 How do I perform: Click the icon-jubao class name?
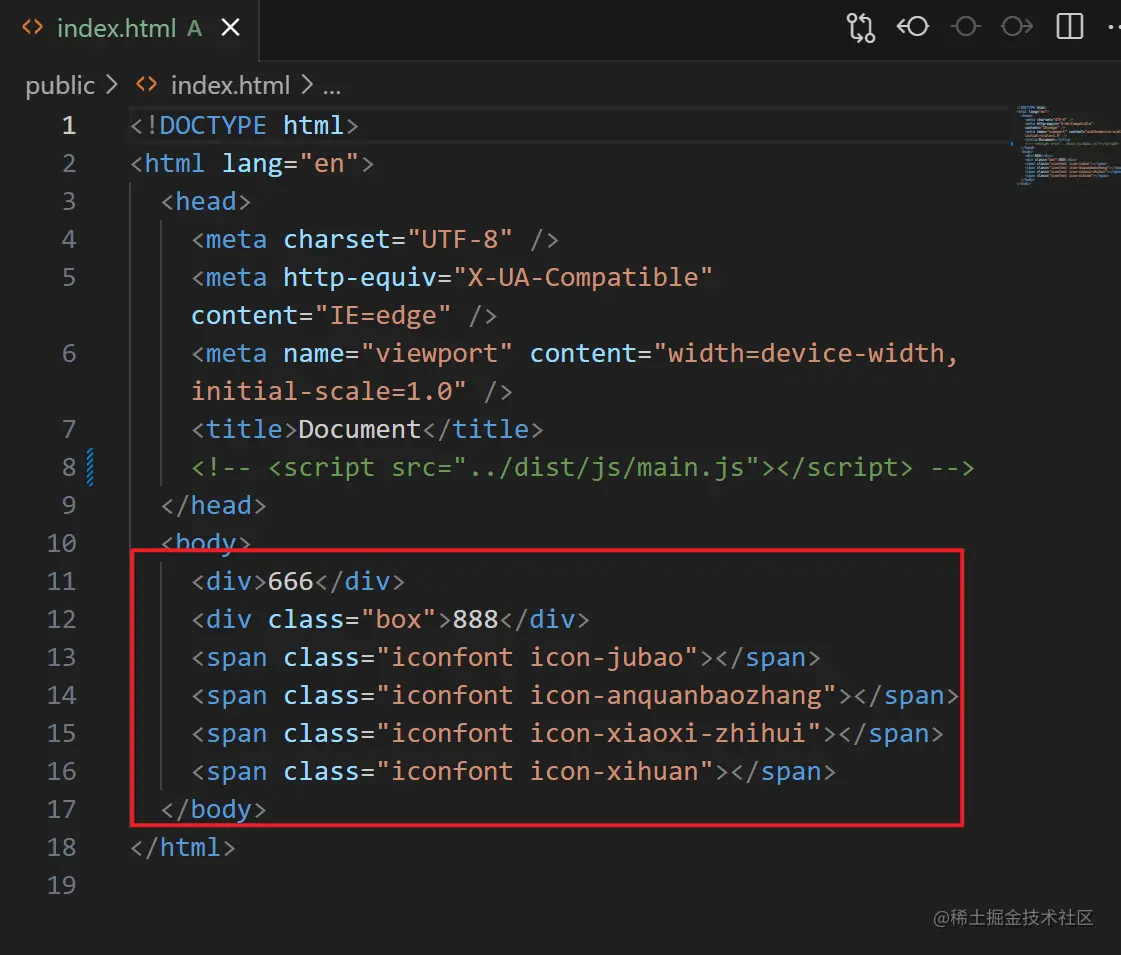[x=606, y=658]
